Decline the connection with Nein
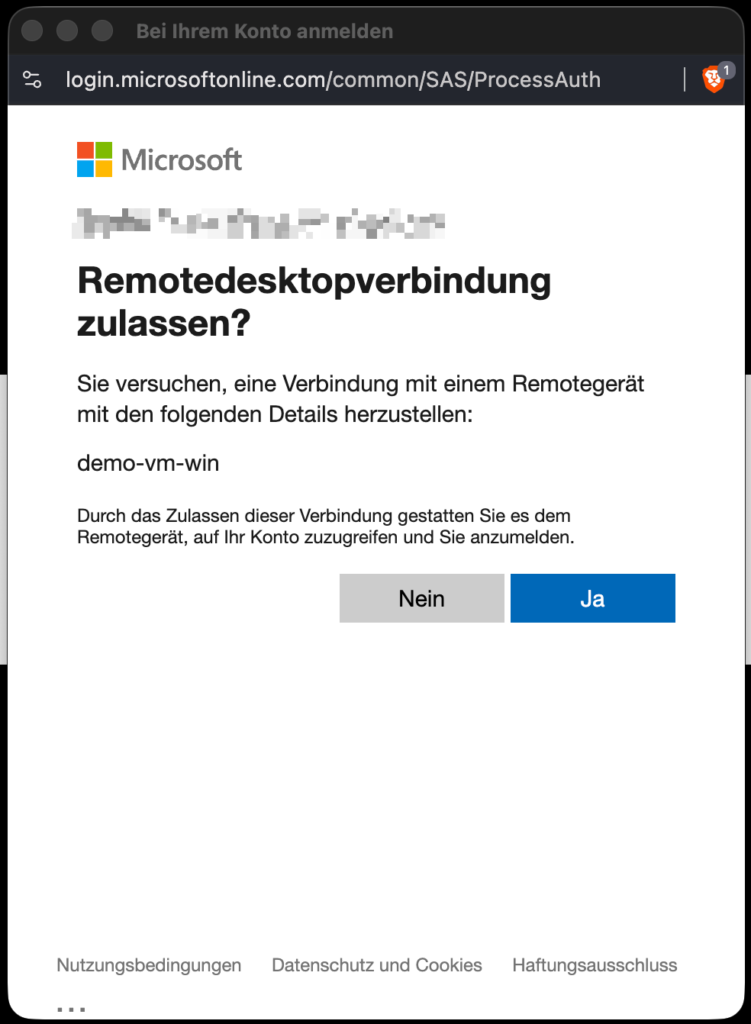This screenshot has width=751, height=1024. pos(422,598)
